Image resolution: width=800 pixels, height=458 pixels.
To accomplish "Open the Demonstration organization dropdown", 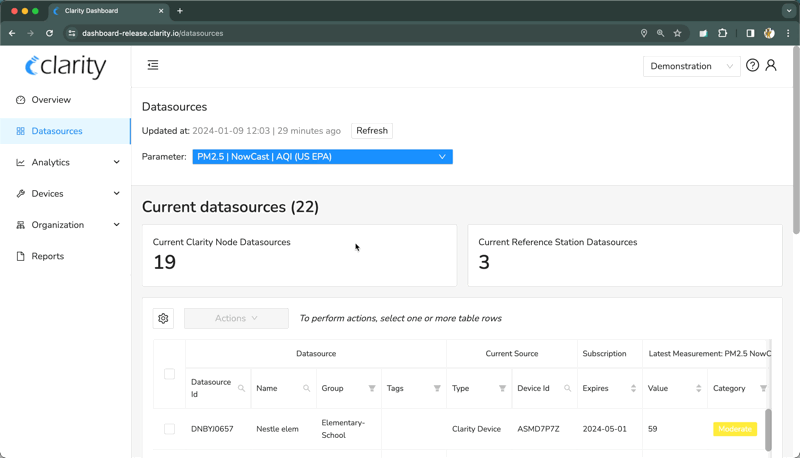I will click(x=691, y=66).
